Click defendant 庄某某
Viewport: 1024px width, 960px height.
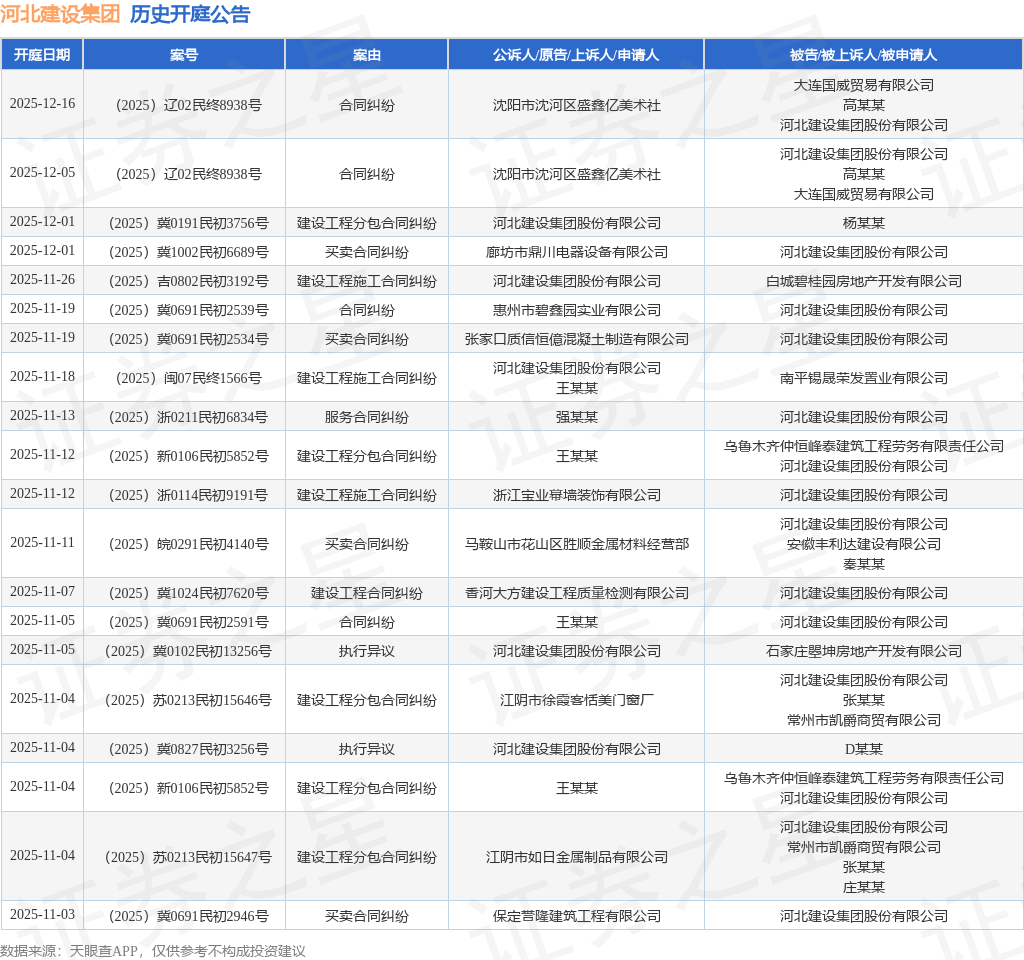point(863,887)
